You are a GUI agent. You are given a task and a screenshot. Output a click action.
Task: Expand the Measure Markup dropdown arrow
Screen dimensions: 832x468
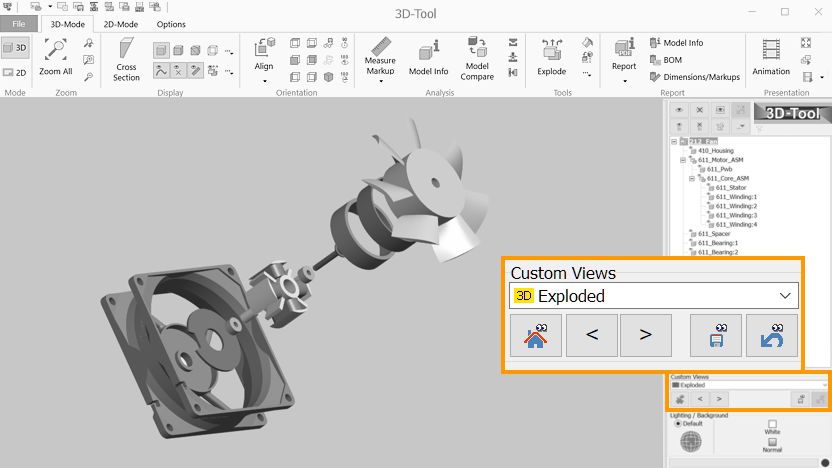point(380,82)
